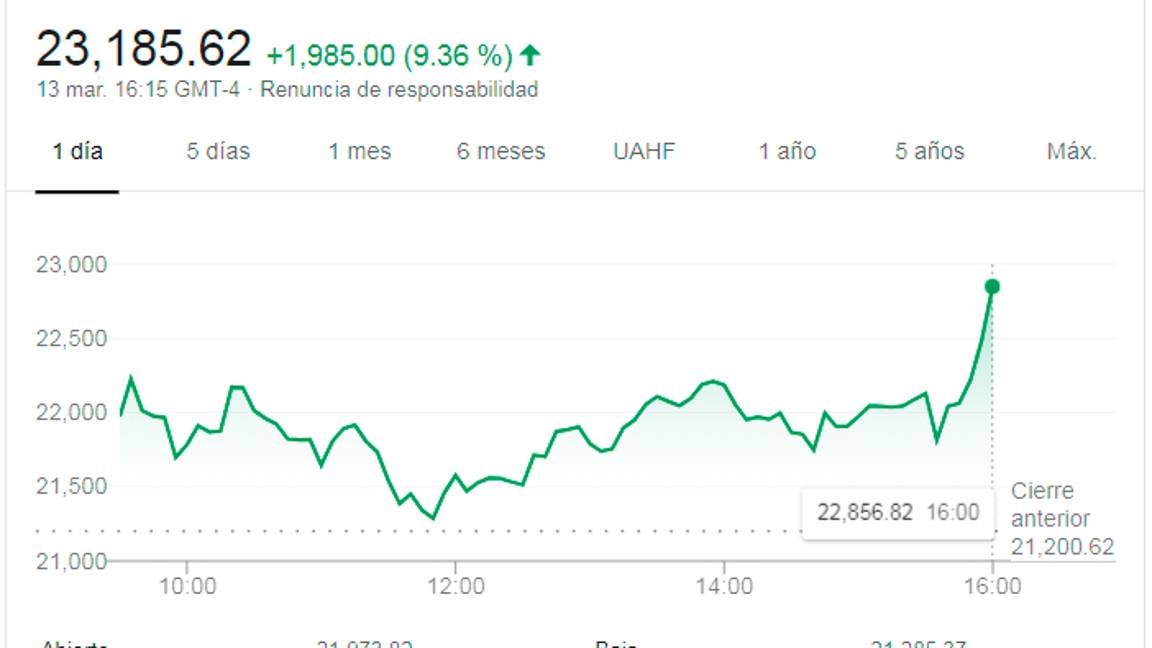Screen dimensions: 1152x648
Task: Click the timestamp 13 mar. 16:15 GMT-4
Action: click(137, 89)
